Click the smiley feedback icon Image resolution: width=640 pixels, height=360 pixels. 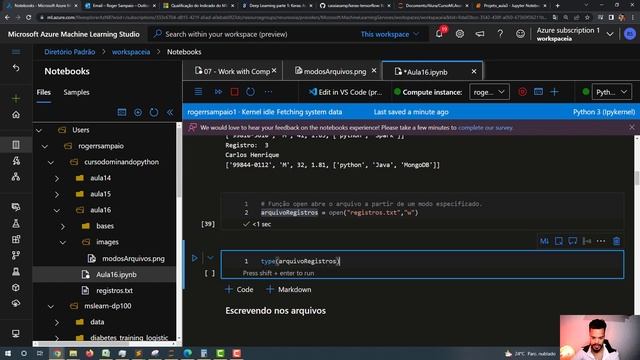[x=520, y=34]
